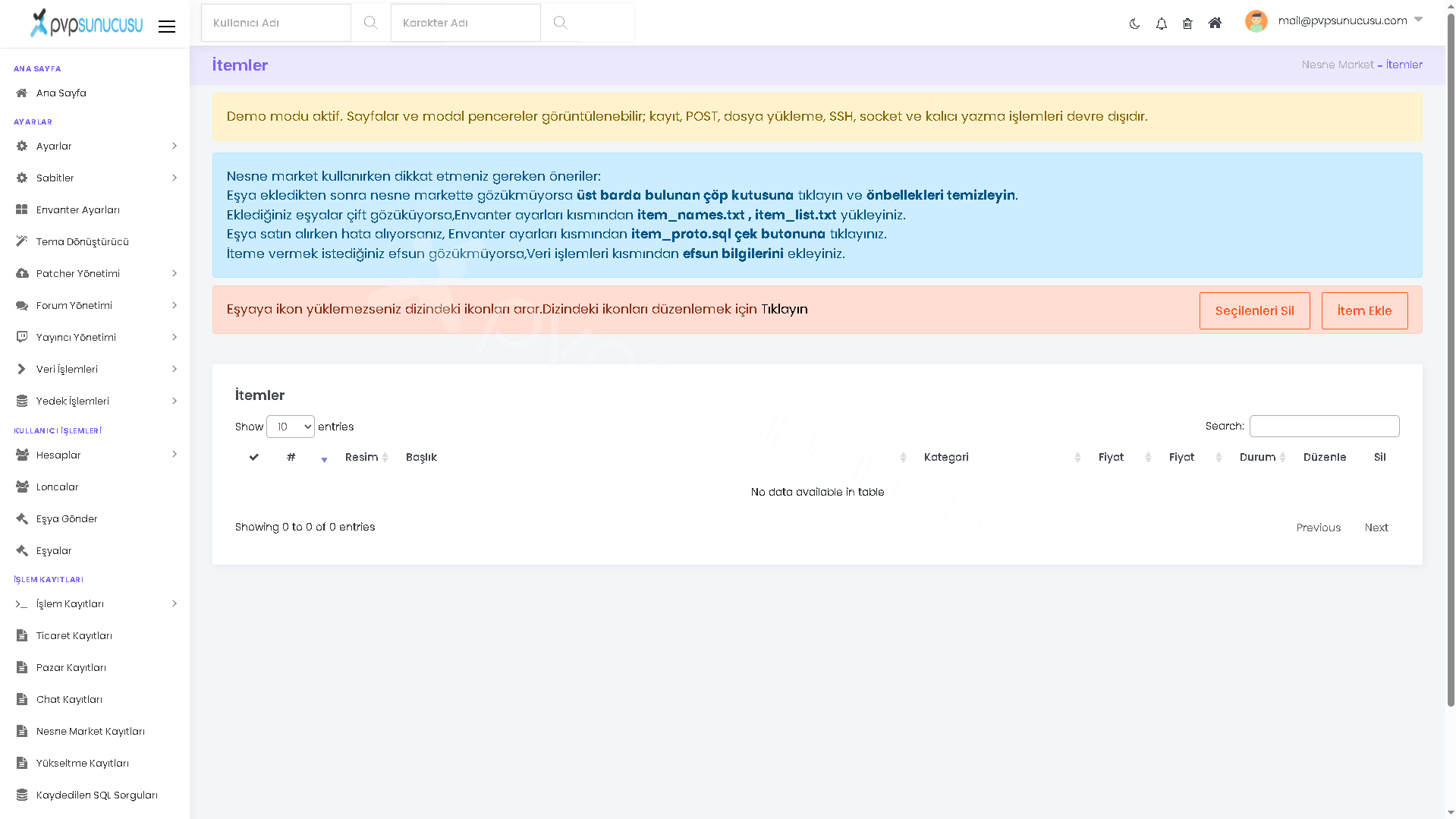
Task: Expand the Ayarlar sidebar submenu
Action: pyautogui.click(x=95, y=146)
